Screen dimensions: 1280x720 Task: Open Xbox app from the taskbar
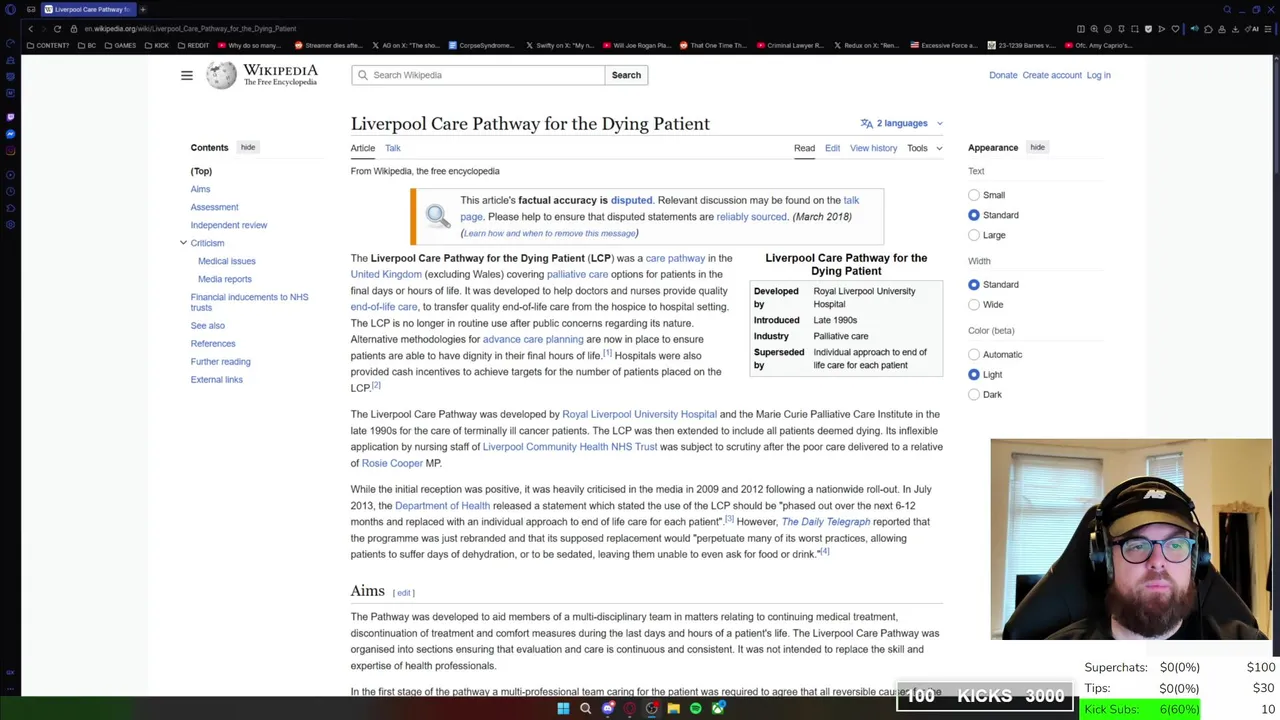(718, 708)
